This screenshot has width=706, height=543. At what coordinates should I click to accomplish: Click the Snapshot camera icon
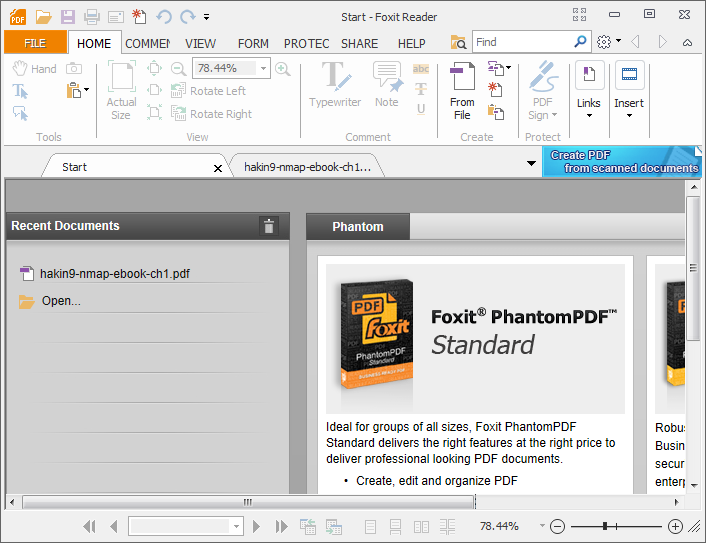point(74,68)
